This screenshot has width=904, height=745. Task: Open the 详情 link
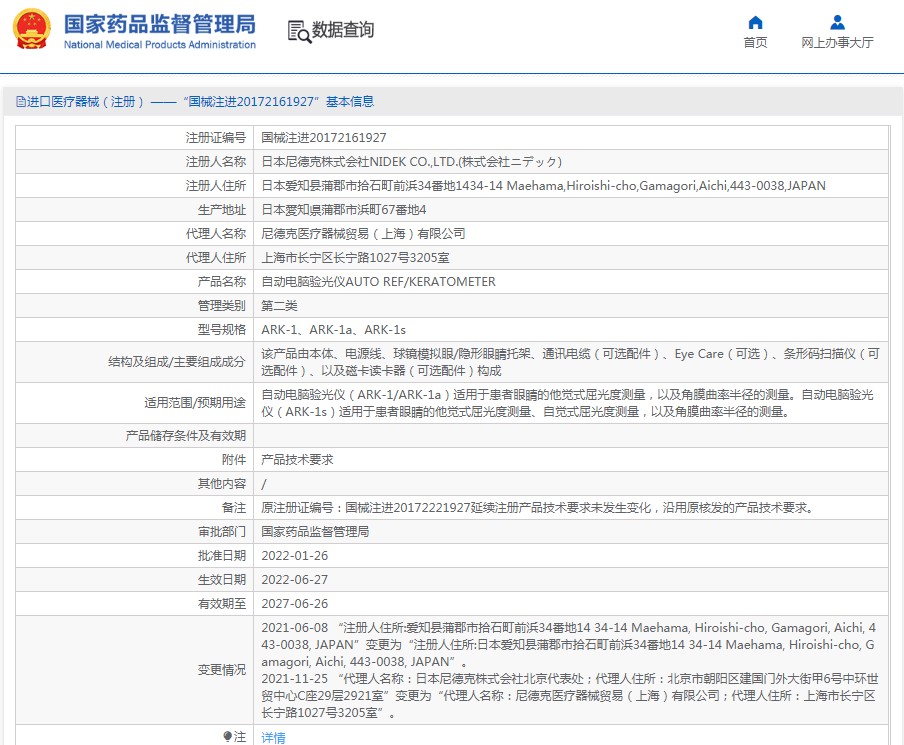[x=273, y=737]
